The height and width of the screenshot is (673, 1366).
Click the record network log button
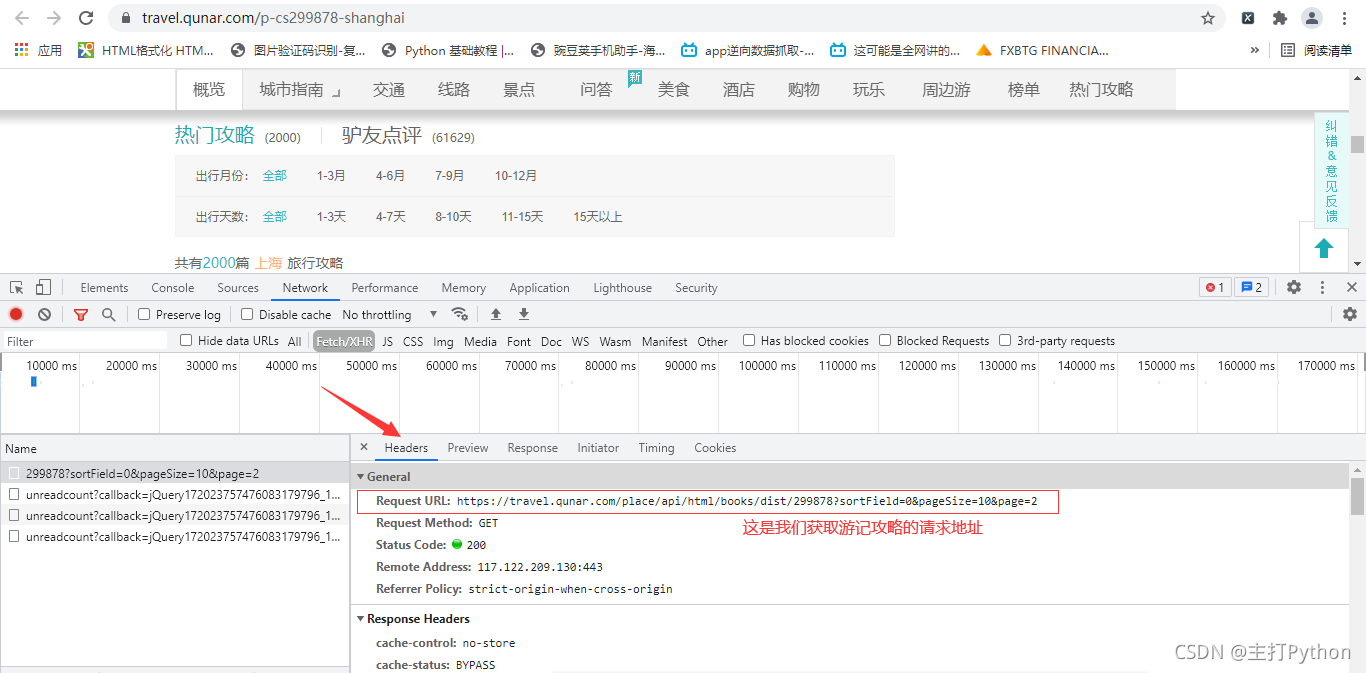(16, 314)
